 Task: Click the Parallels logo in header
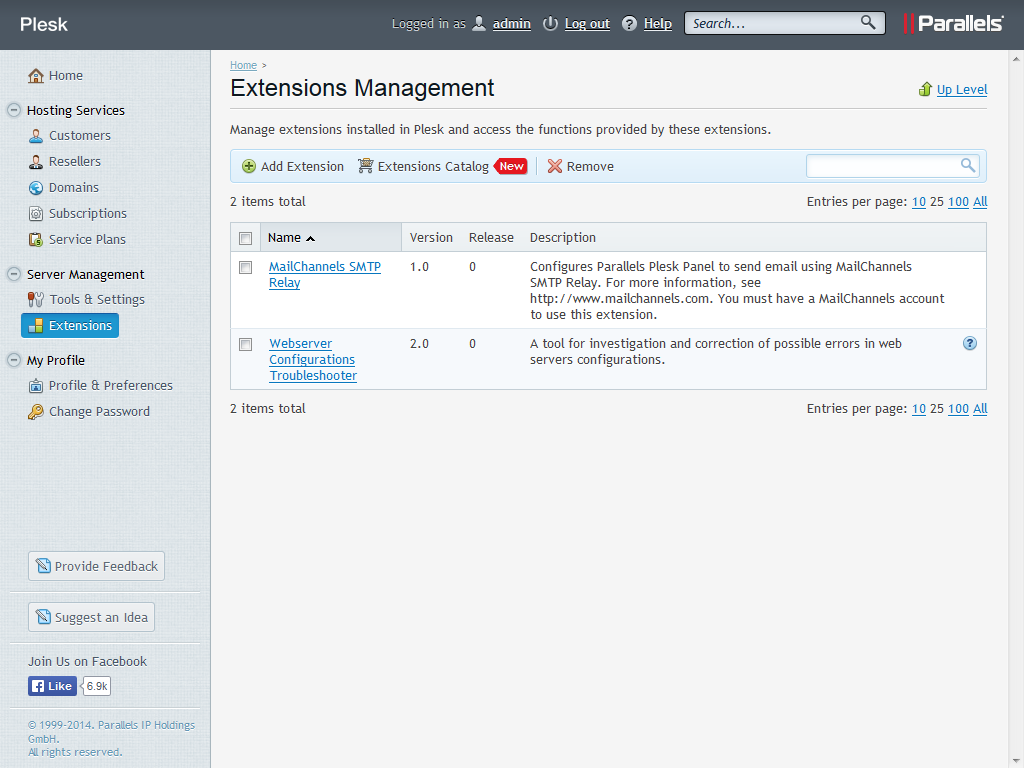(x=953, y=24)
